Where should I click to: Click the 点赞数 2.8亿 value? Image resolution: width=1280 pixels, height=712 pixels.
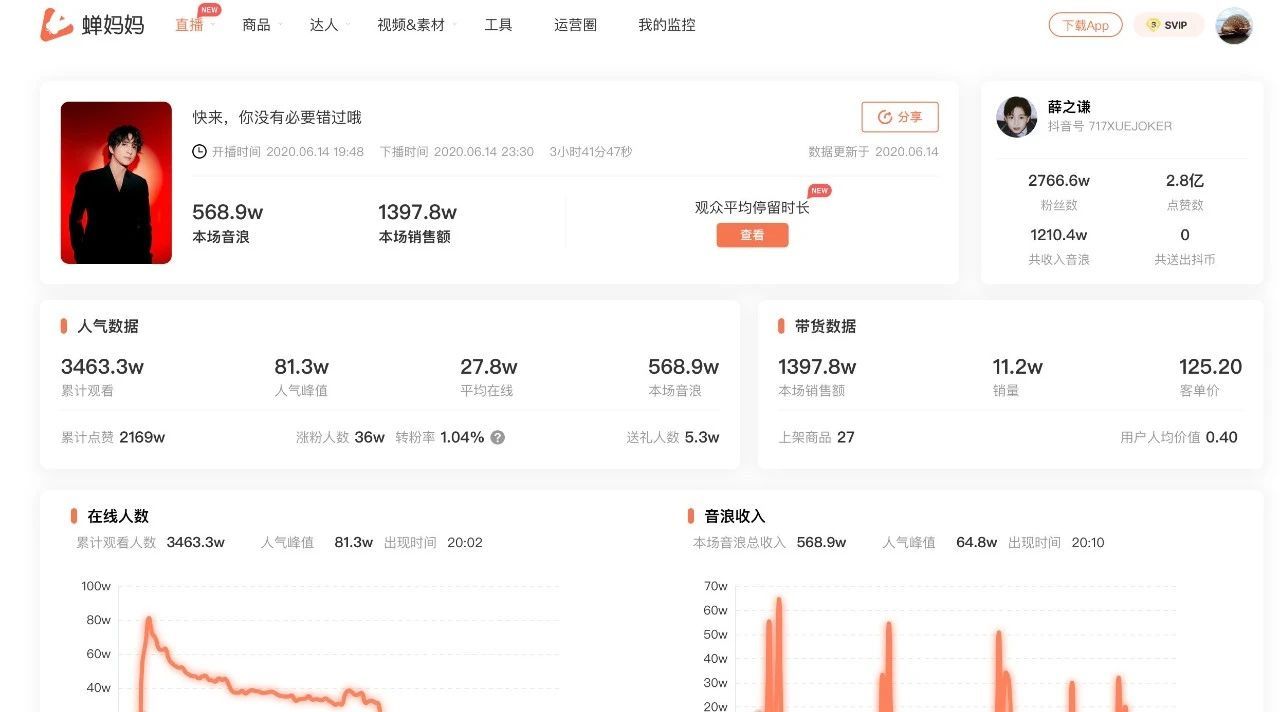click(1185, 181)
